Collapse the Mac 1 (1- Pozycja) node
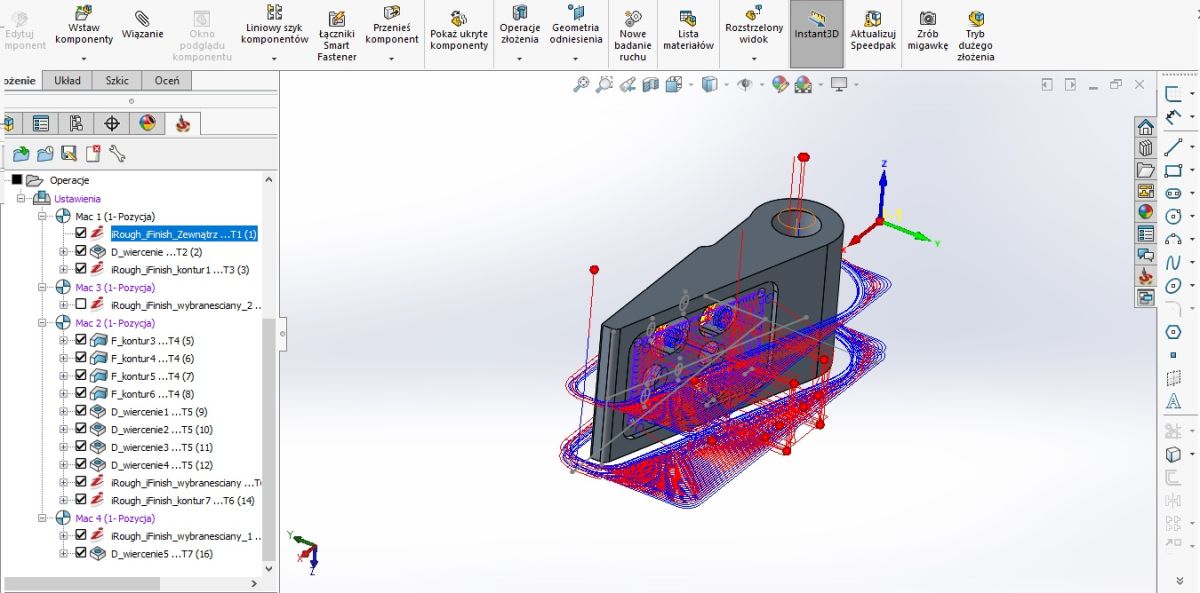Image resolution: width=1200 pixels, height=593 pixels. 44,216
